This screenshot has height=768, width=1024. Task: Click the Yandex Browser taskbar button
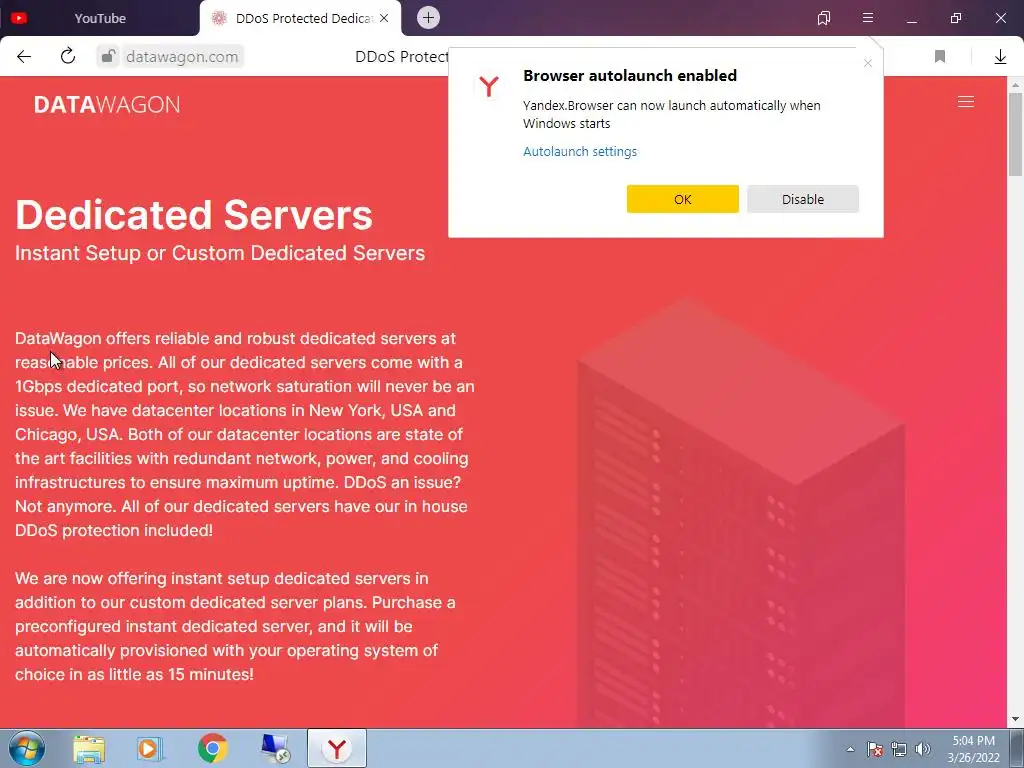[337, 748]
